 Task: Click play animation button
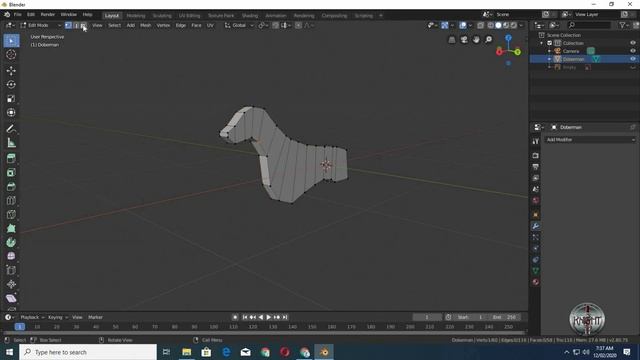point(269,317)
